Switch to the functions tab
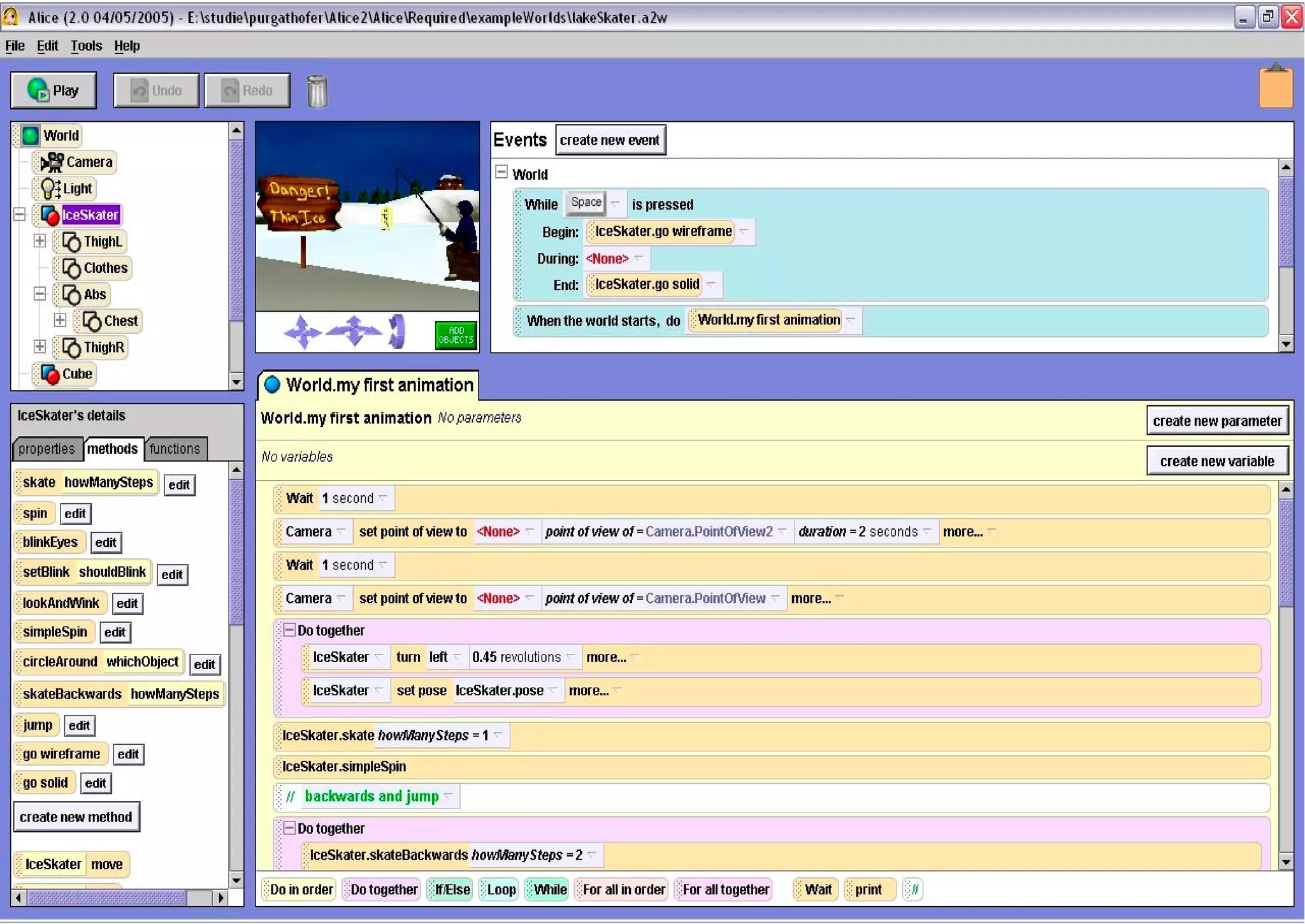Image resolution: width=1305 pixels, height=924 pixels. point(175,449)
